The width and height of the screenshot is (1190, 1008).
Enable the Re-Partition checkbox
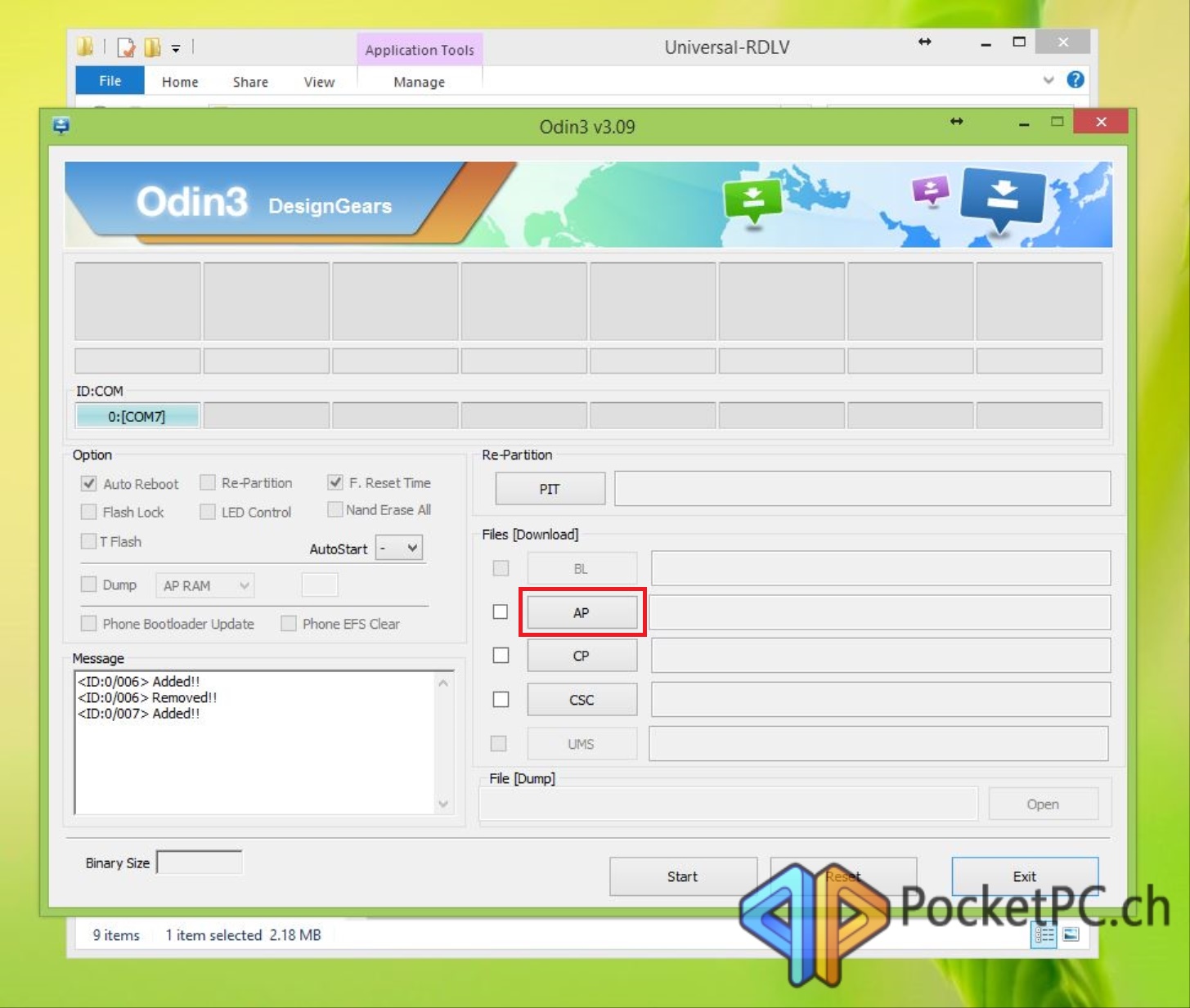click(208, 482)
